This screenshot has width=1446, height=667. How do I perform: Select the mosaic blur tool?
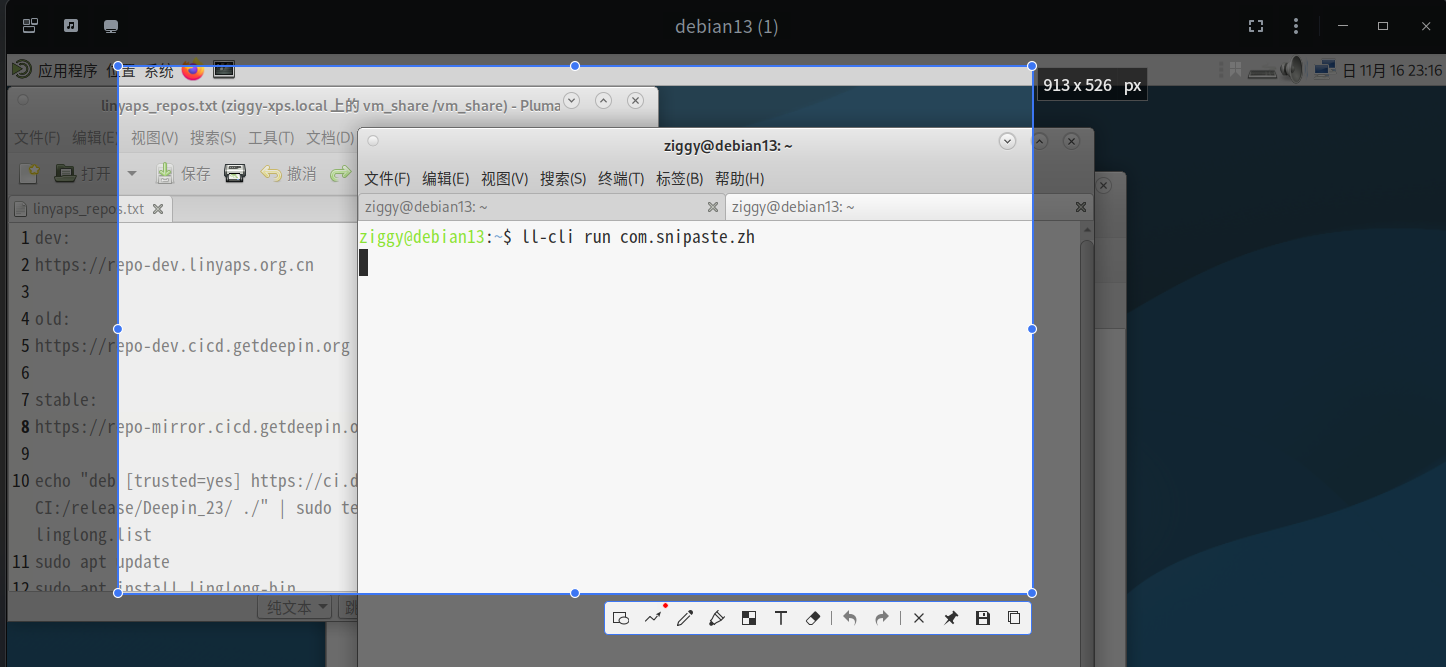click(749, 618)
